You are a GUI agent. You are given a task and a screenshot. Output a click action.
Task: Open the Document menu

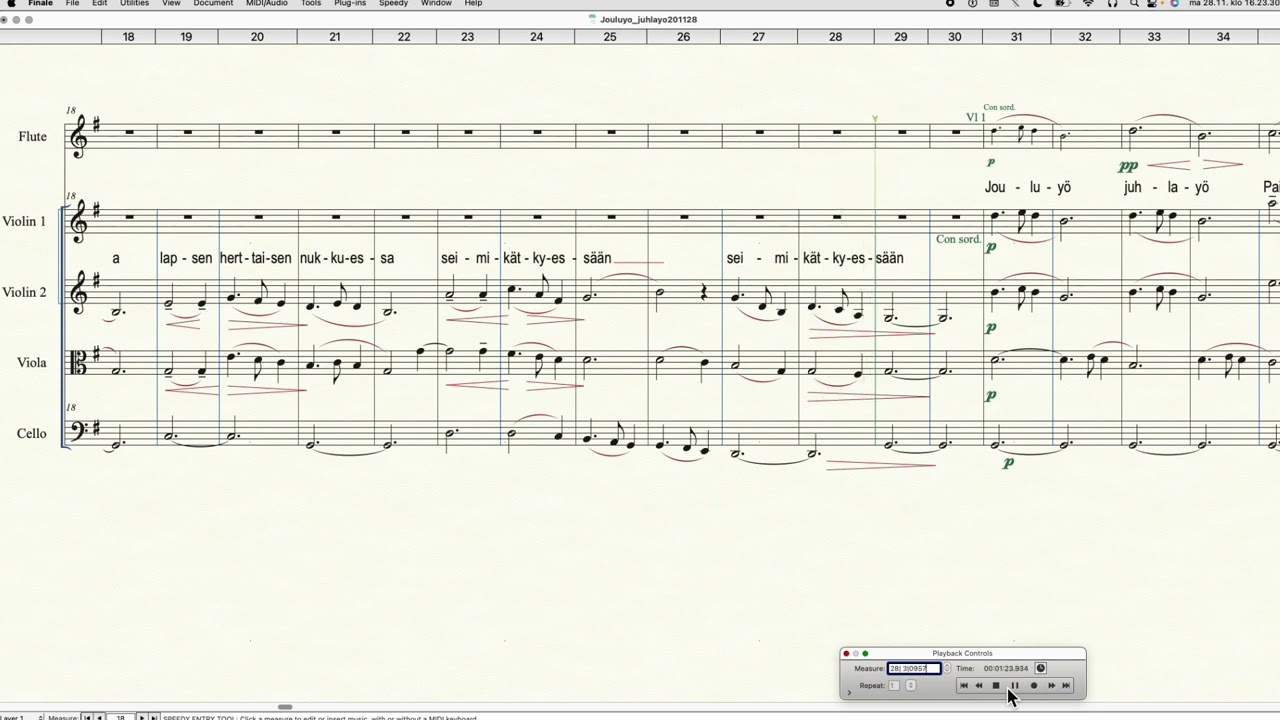click(213, 4)
